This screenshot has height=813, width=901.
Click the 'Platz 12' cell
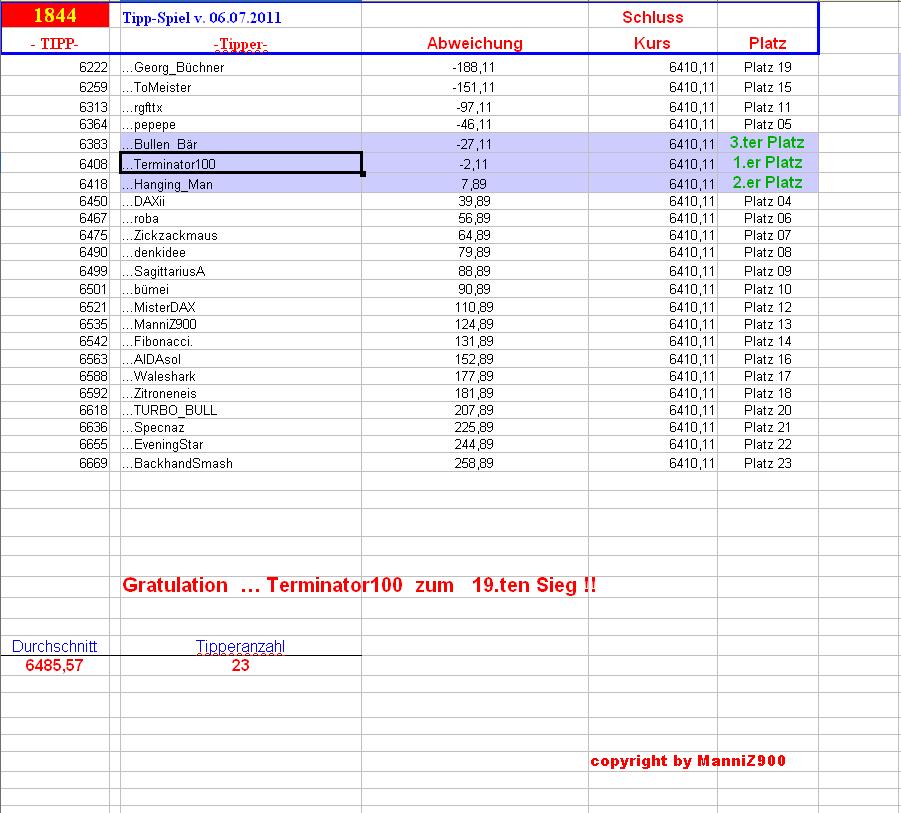[768, 307]
